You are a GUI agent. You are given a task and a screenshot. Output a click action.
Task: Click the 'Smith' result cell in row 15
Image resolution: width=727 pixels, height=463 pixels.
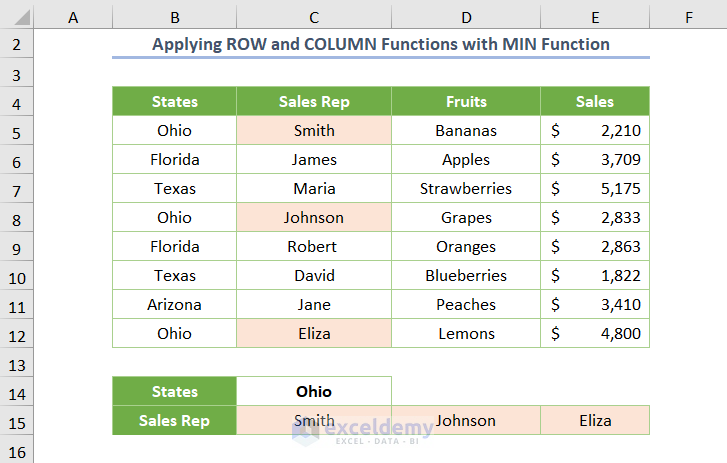(314, 421)
